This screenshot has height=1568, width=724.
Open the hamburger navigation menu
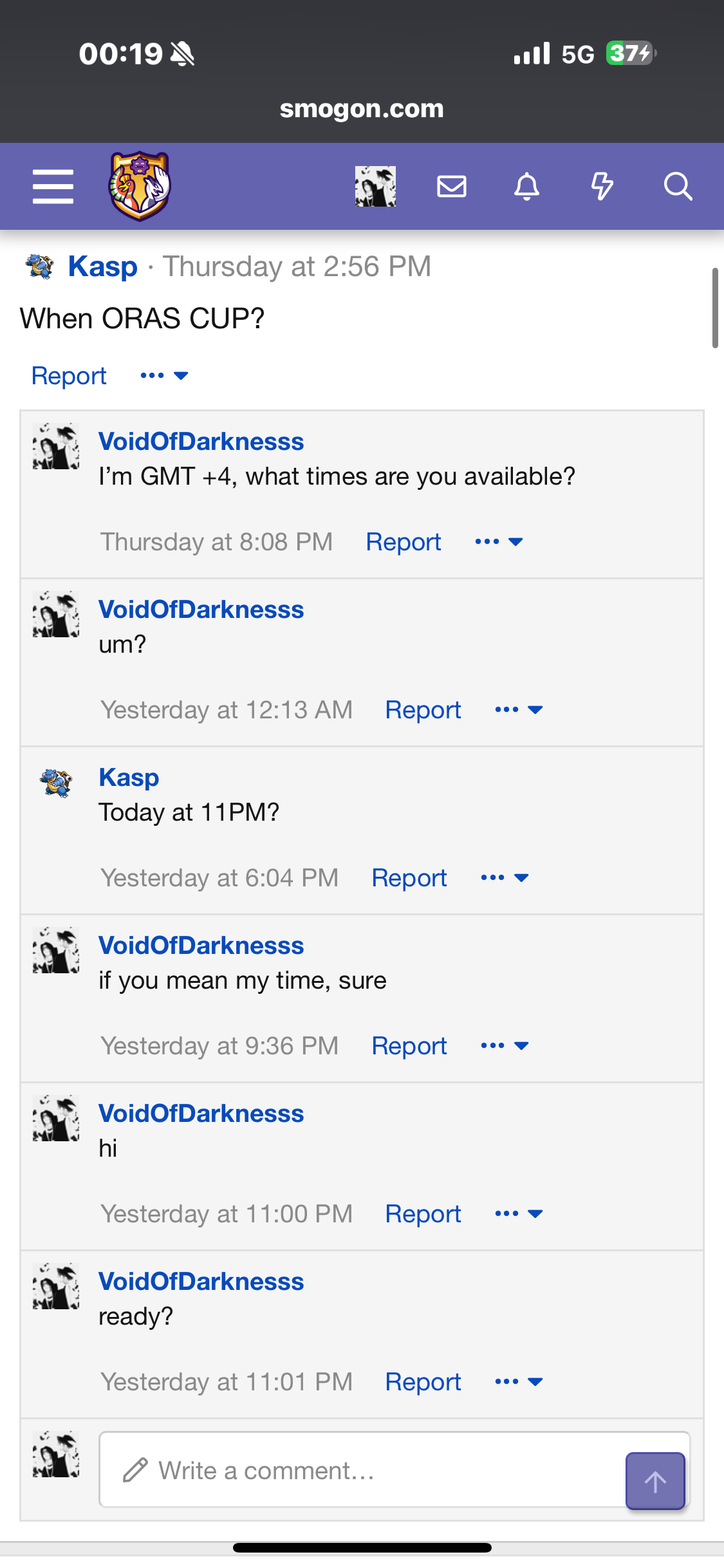tap(53, 187)
